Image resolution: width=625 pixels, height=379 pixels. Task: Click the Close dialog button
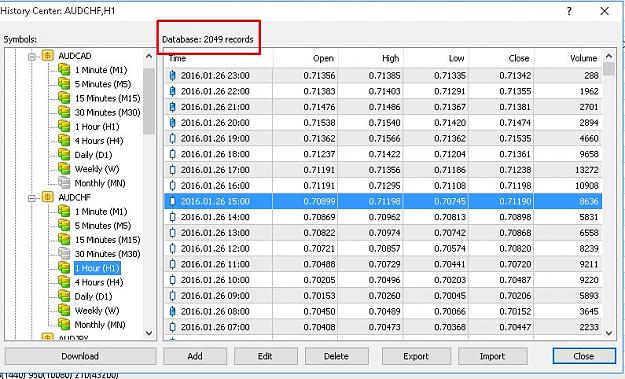pyautogui.click(x=584, y=356)
